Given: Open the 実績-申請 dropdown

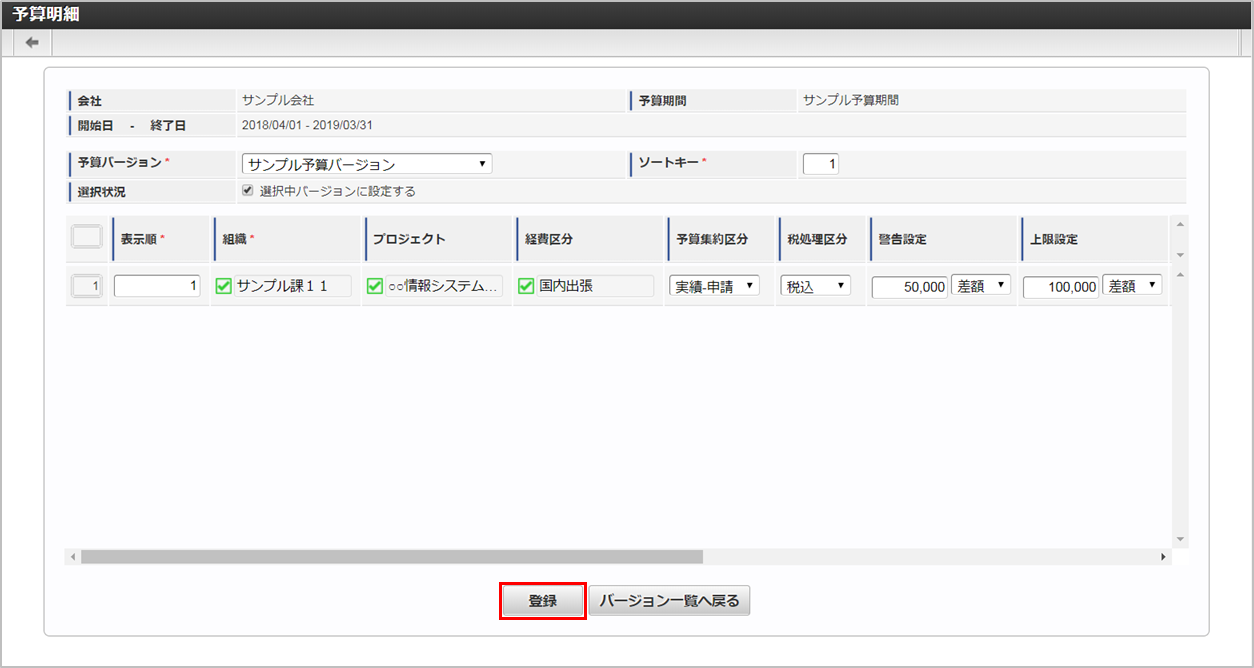Looking at the screenshot, I should (714, 286).
